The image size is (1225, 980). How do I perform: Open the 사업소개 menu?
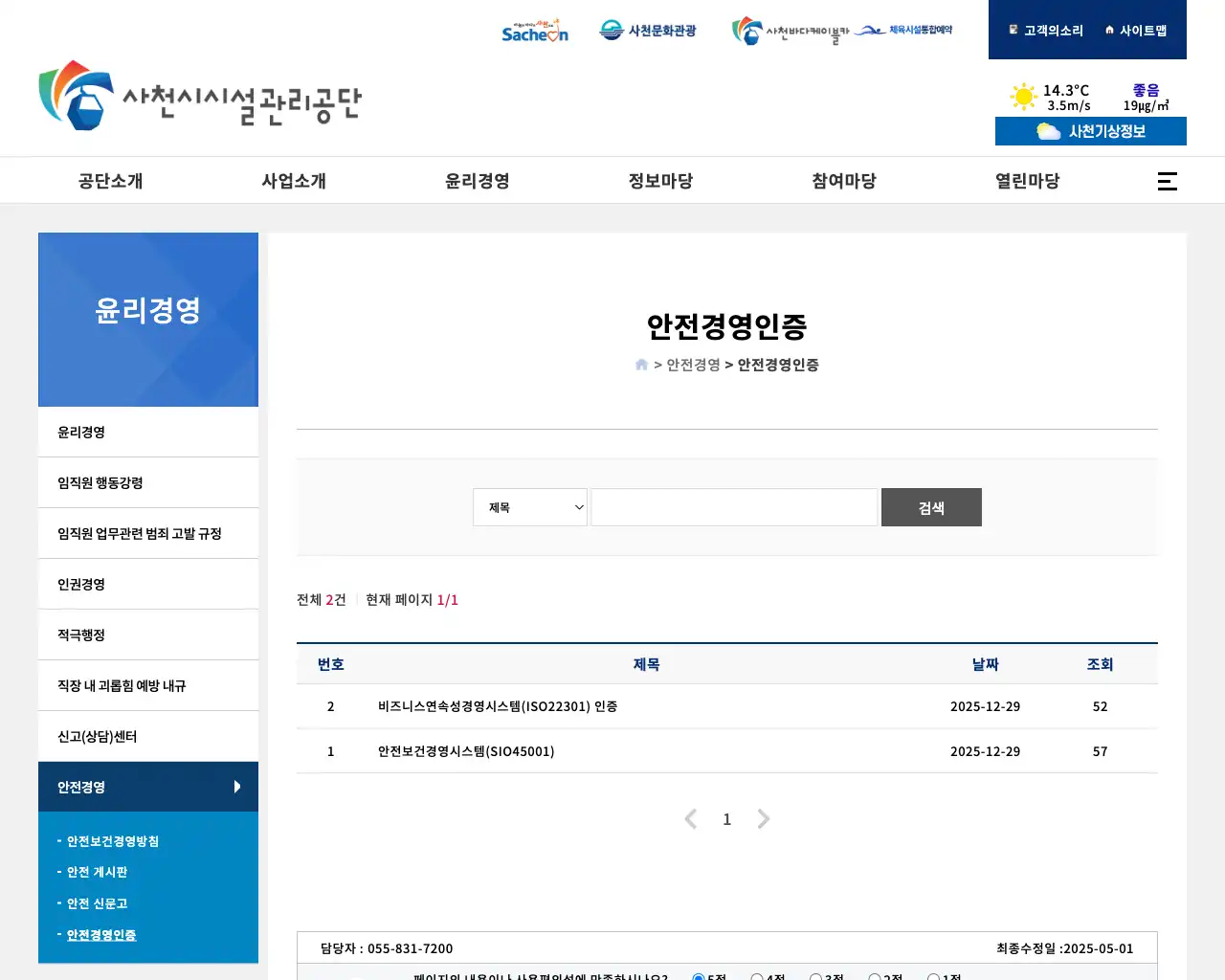point(294,181)
